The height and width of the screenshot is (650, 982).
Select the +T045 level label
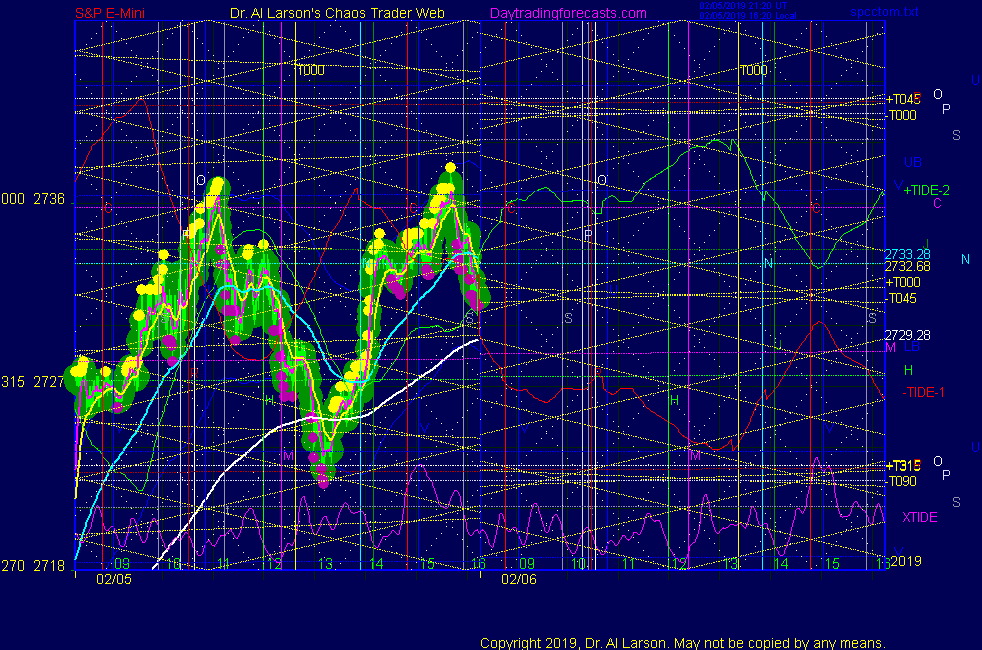[x=903, y=99]
